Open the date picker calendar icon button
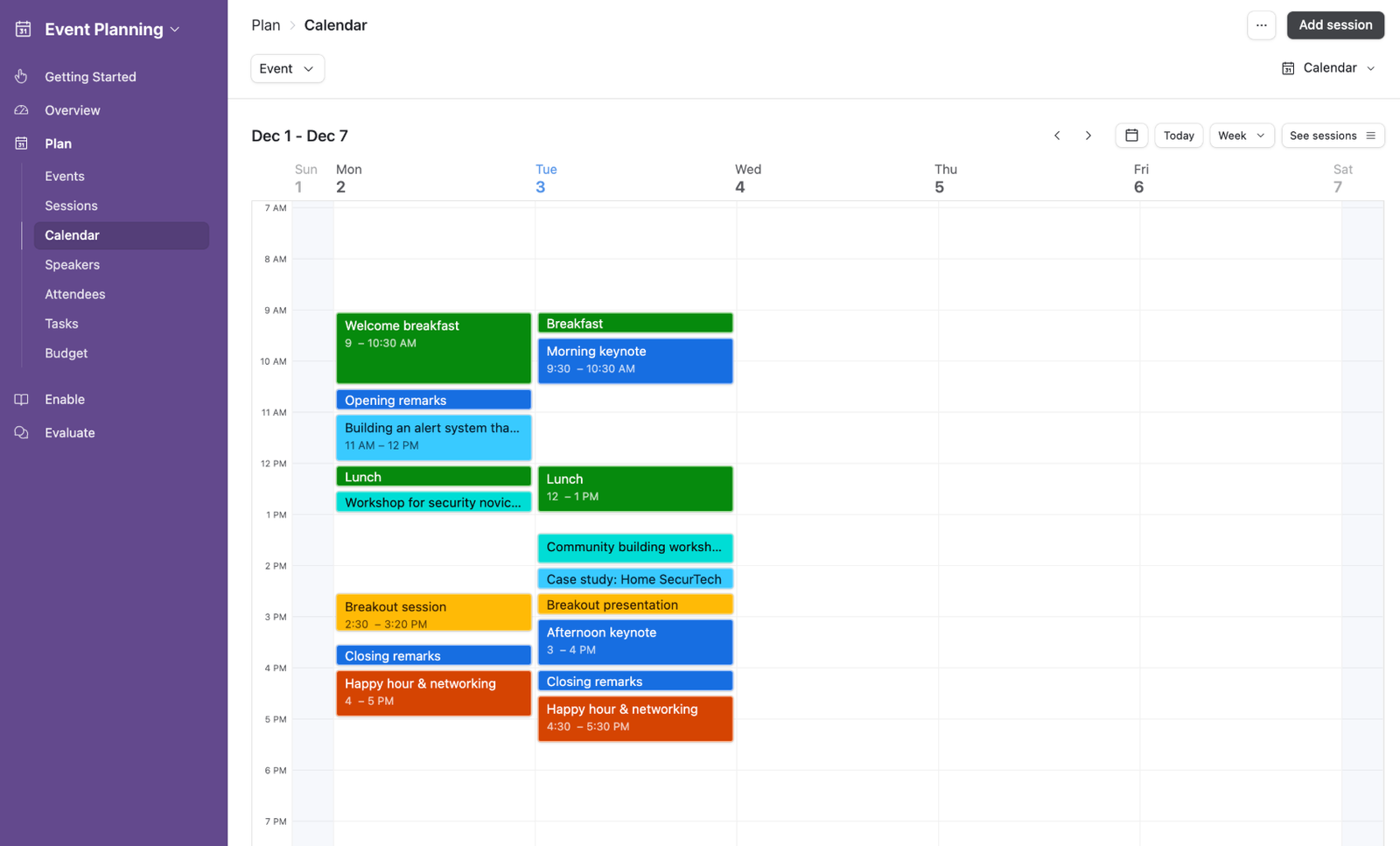This screenshot has width=1400, height=846. point(1131,136)
